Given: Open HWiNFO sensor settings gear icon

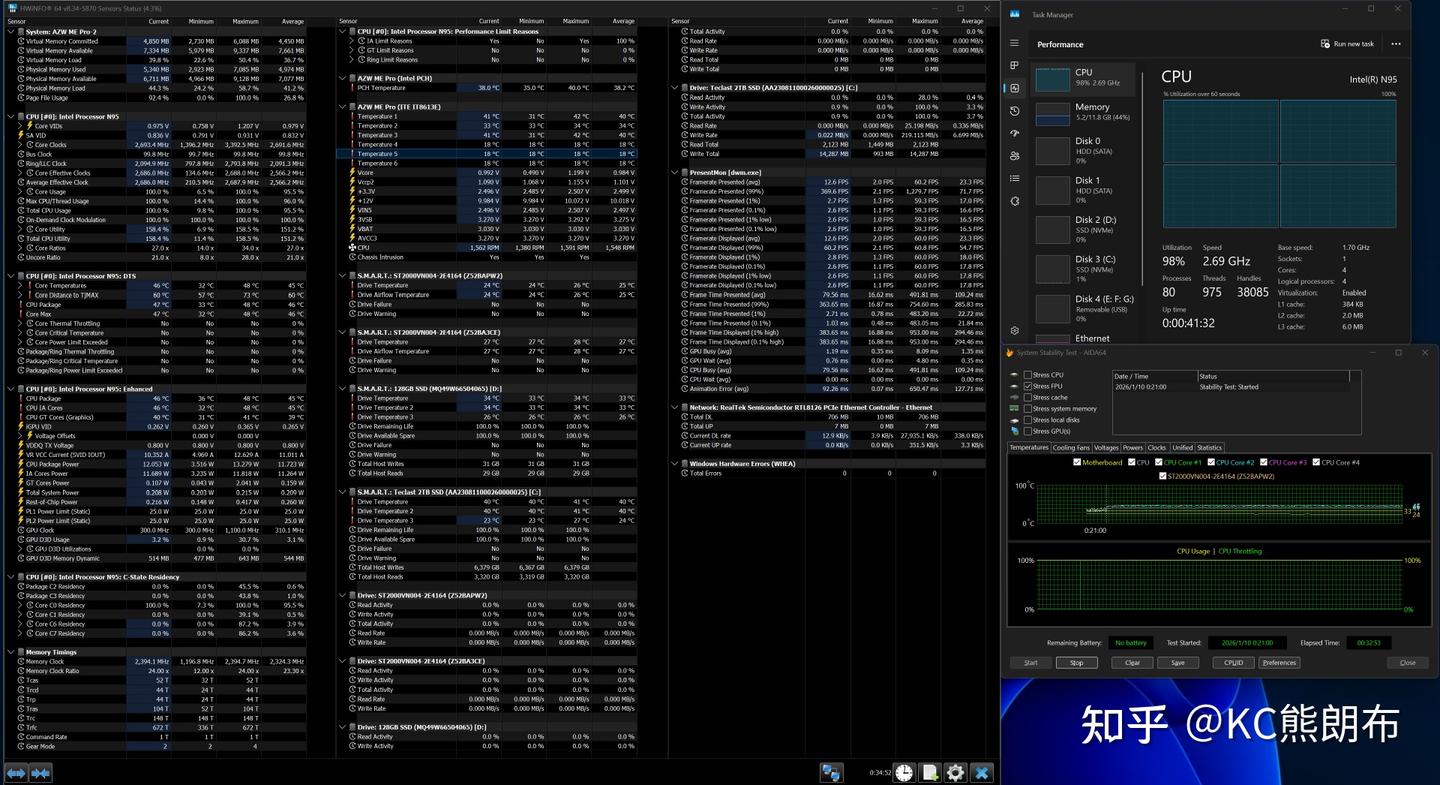Looking at the screenshot, I should 956,772.
